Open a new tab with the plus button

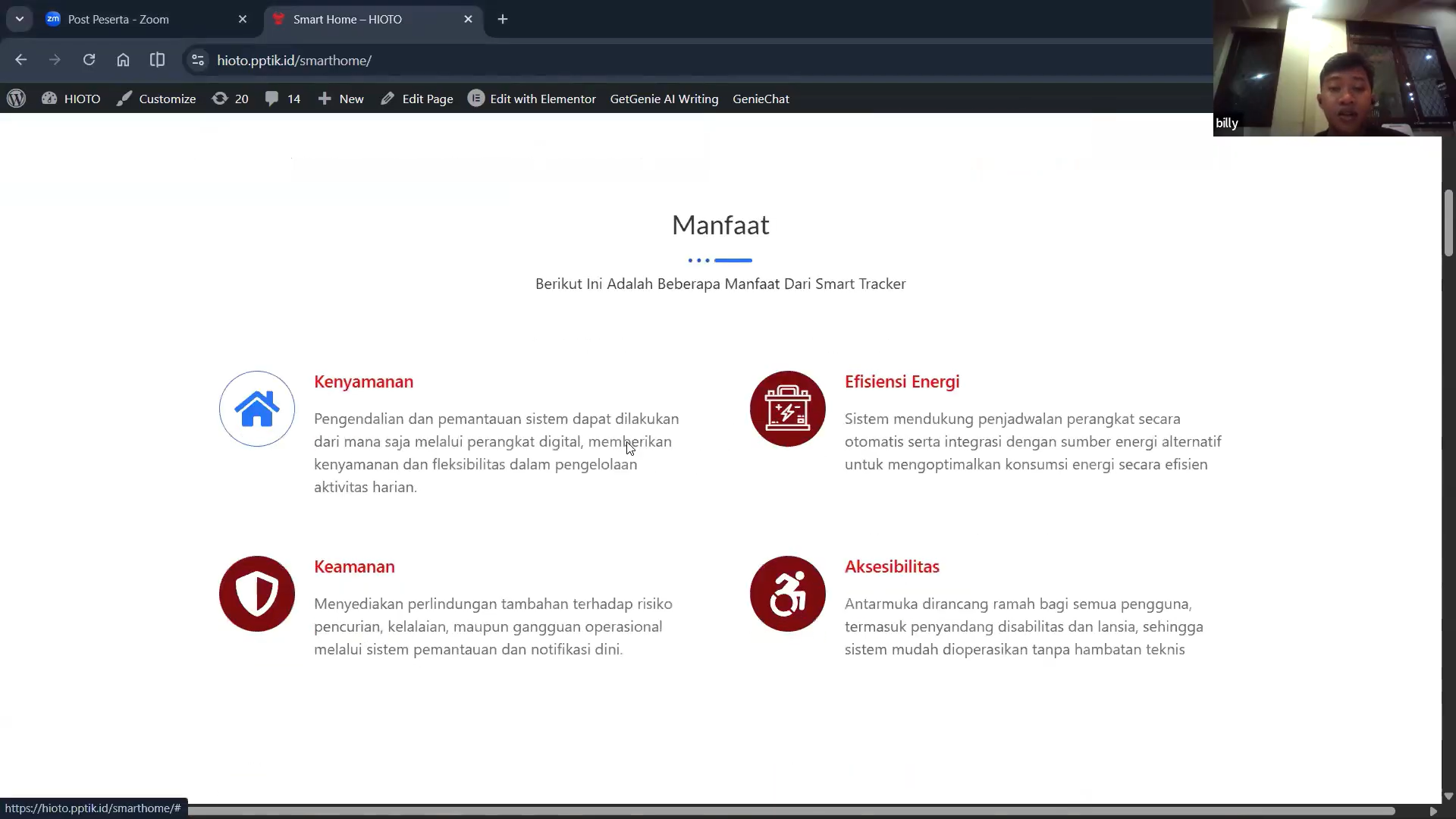(503, 19)
